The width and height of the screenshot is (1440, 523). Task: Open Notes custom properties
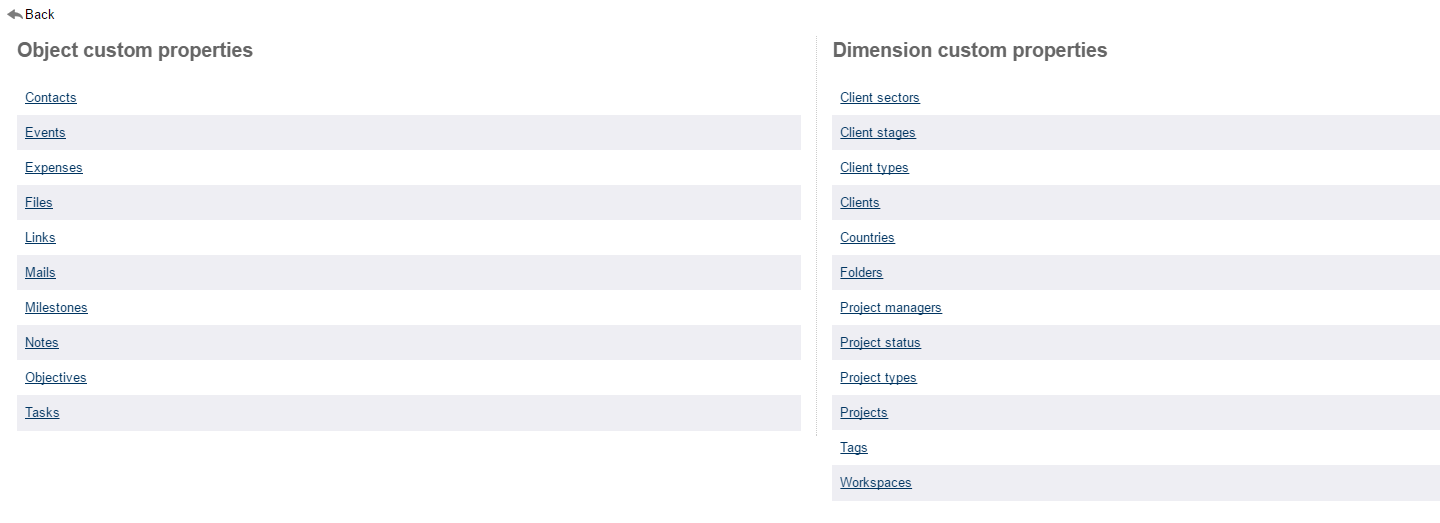(42, 343)
